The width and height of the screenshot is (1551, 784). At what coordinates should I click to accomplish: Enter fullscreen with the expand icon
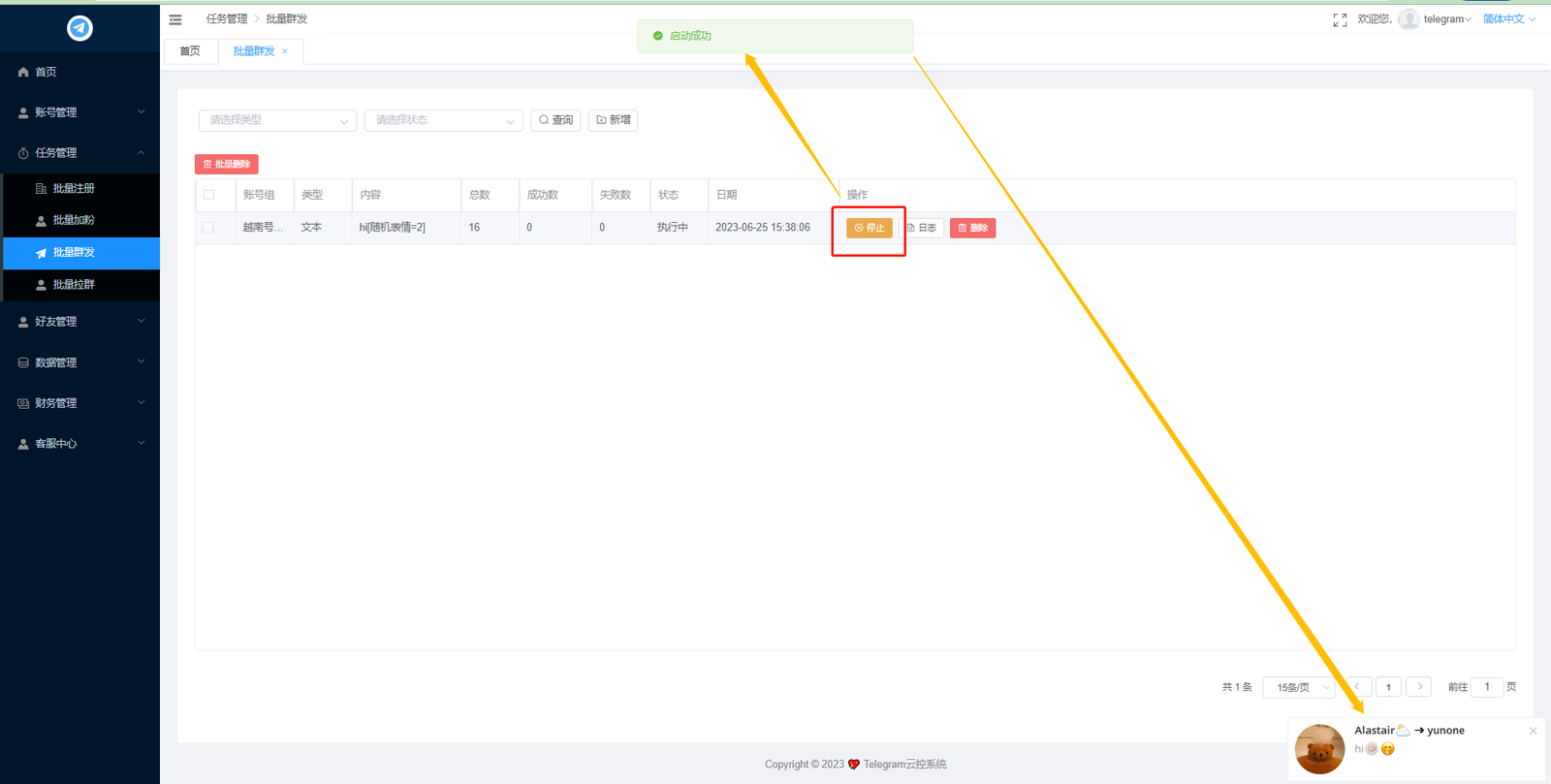tap(1340, 19)
